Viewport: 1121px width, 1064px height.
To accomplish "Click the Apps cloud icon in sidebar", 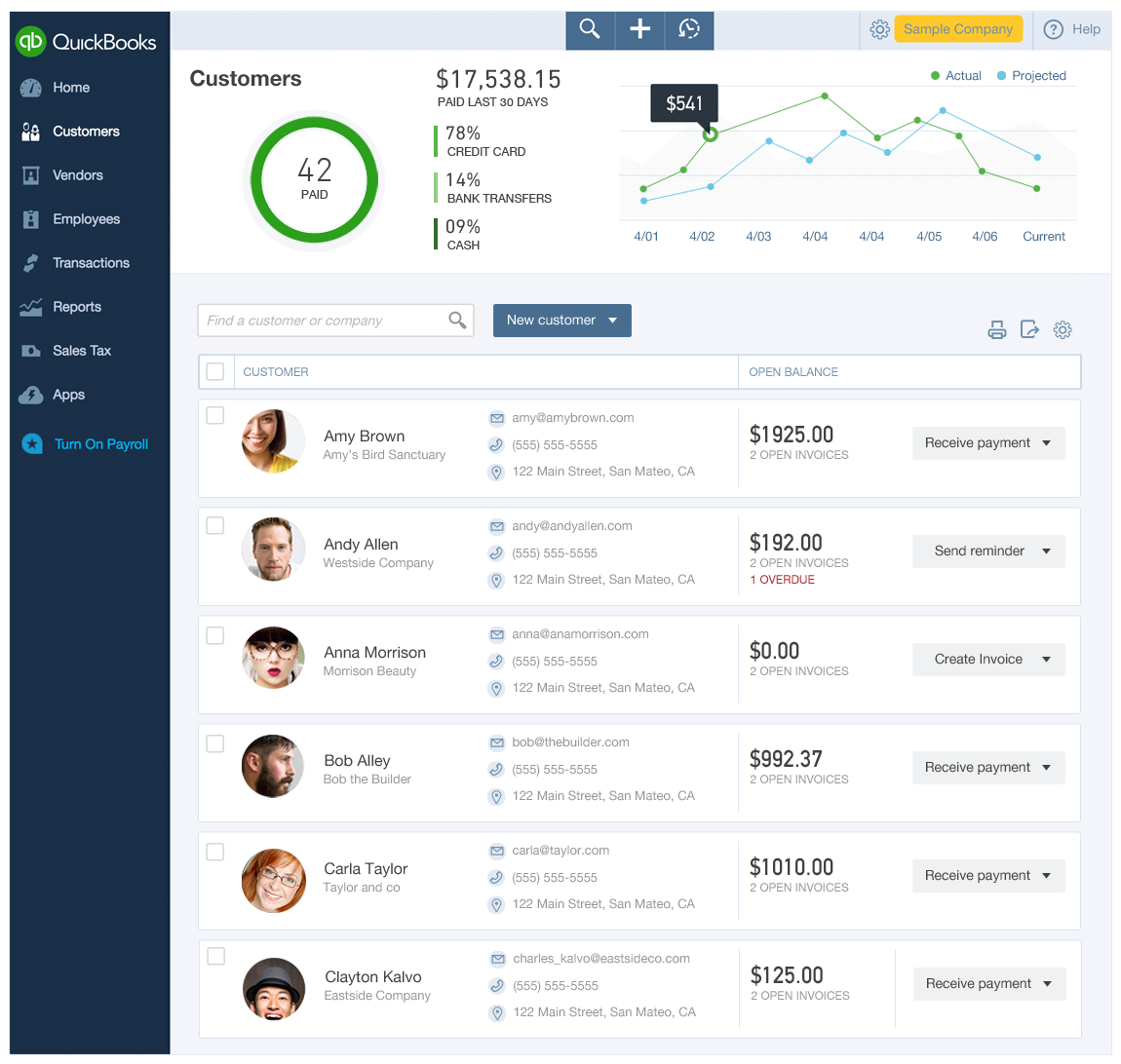I will [31, 396].
